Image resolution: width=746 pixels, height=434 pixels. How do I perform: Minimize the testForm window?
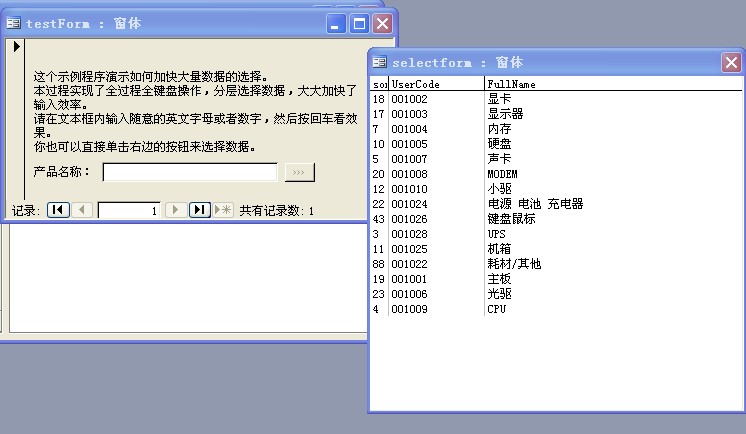(336, 23)
